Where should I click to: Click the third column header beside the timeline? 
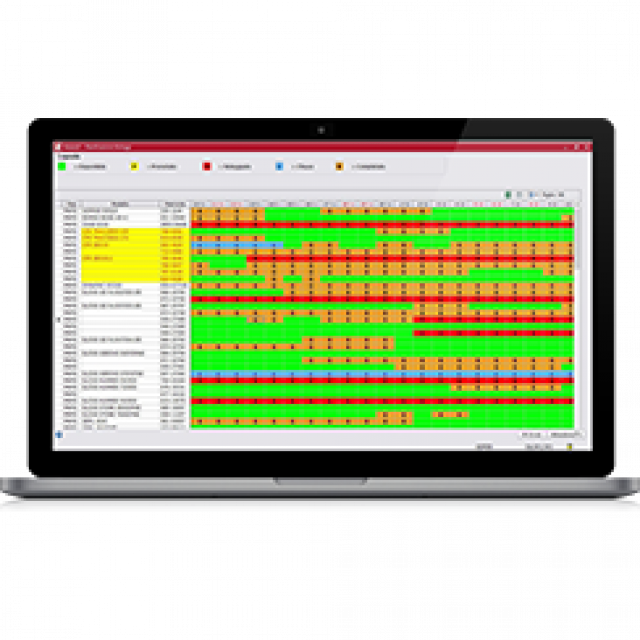174,204
